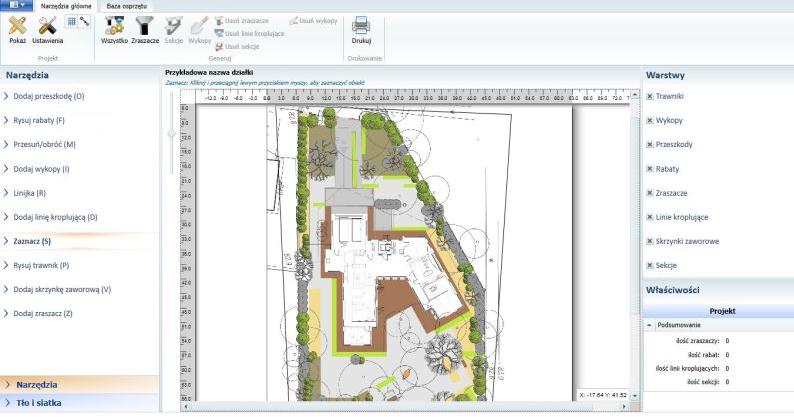Screen dimensions: 794x417
Task: Generate Zraszacze sprinklers
Action: 145,30
